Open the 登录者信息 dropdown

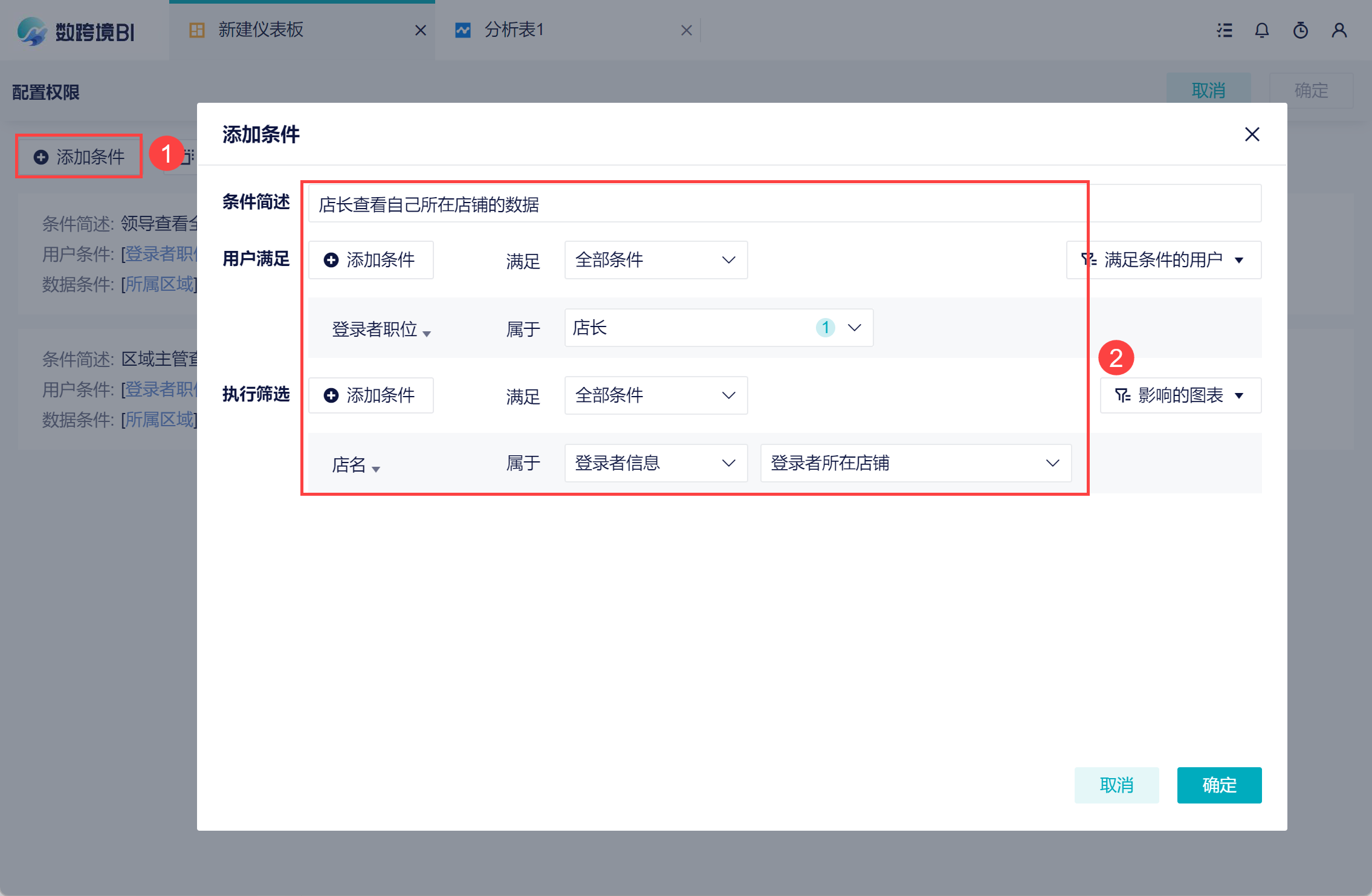pyautogui.click(x=656, y=463)
